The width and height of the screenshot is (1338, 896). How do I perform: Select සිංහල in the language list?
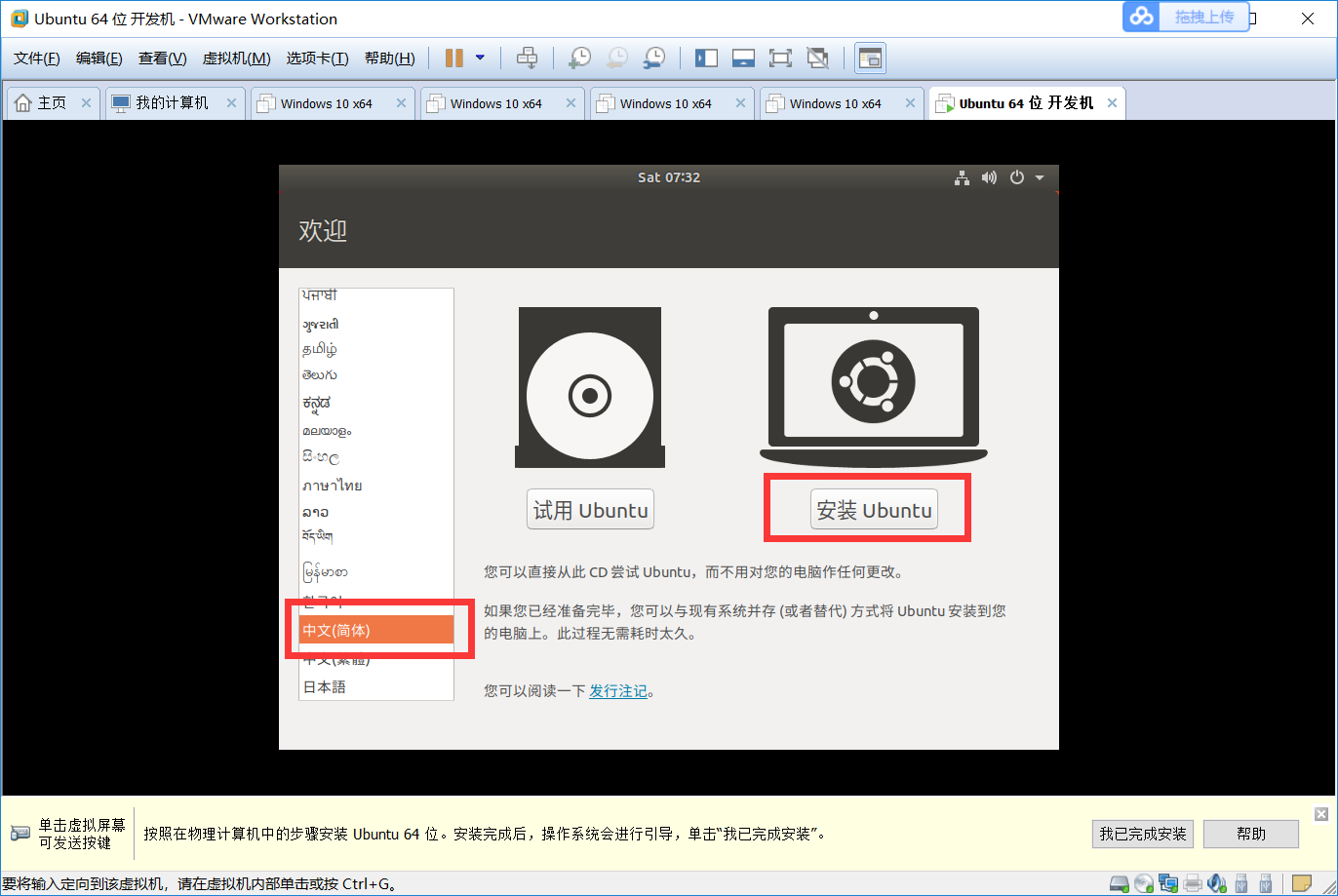coord(376,457)
